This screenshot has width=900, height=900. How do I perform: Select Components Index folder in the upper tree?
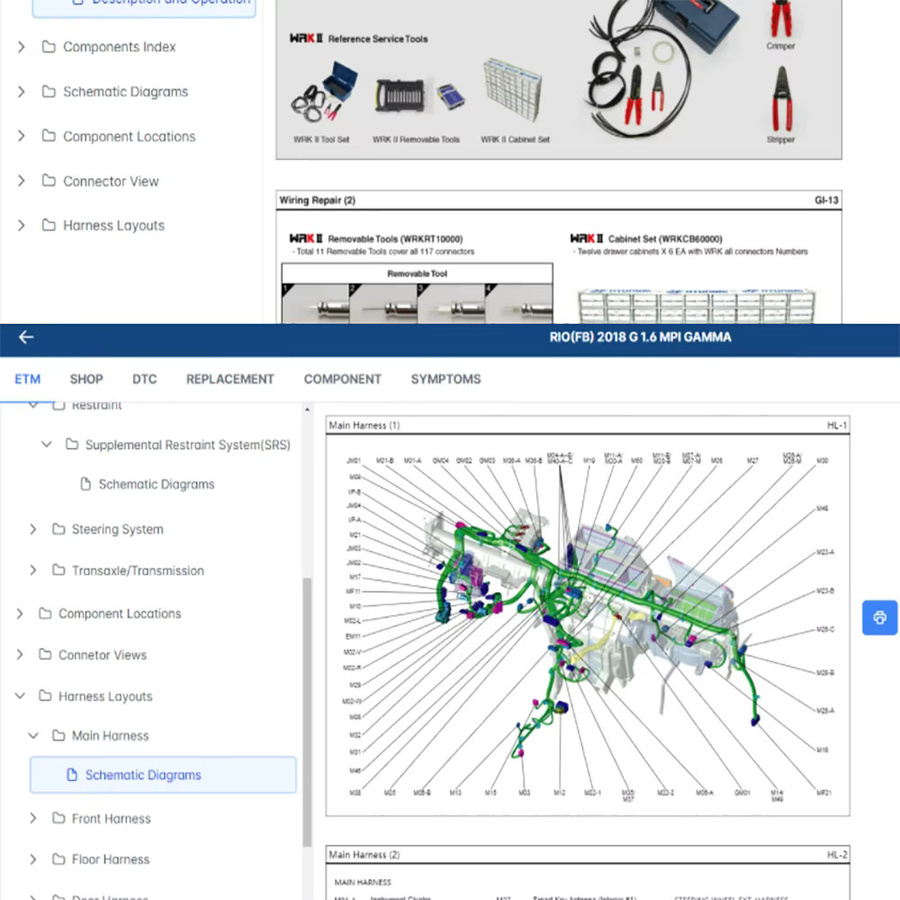108,47
